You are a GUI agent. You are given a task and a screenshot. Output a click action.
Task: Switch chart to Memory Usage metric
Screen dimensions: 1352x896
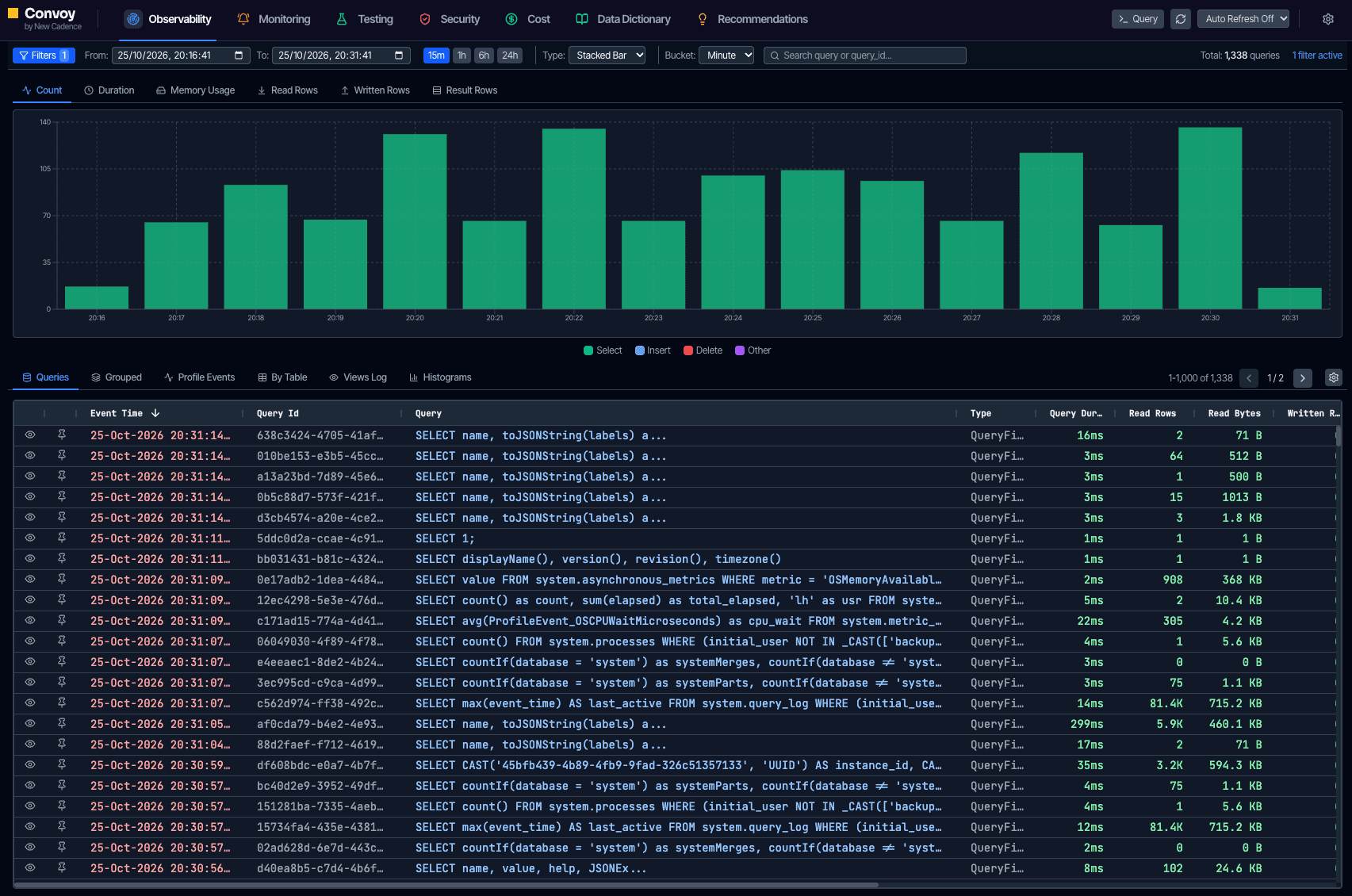[195, 90]
